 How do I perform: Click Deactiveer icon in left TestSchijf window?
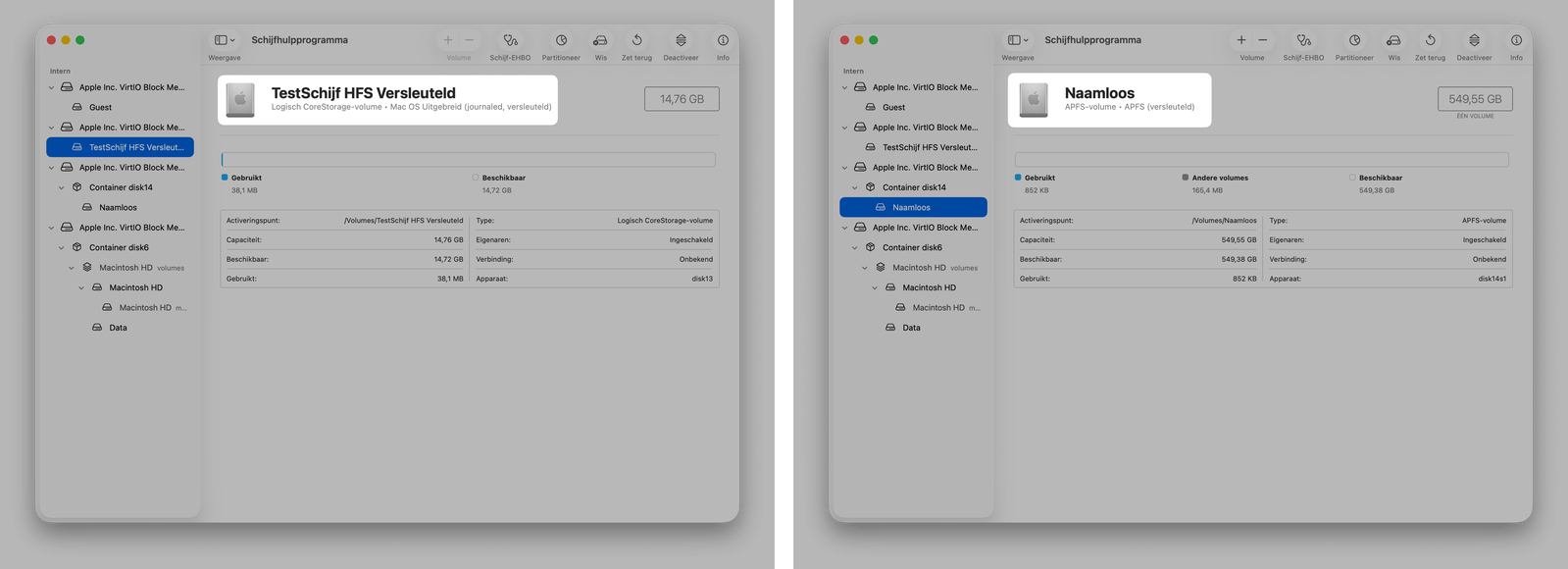click(x=681, y=40)
